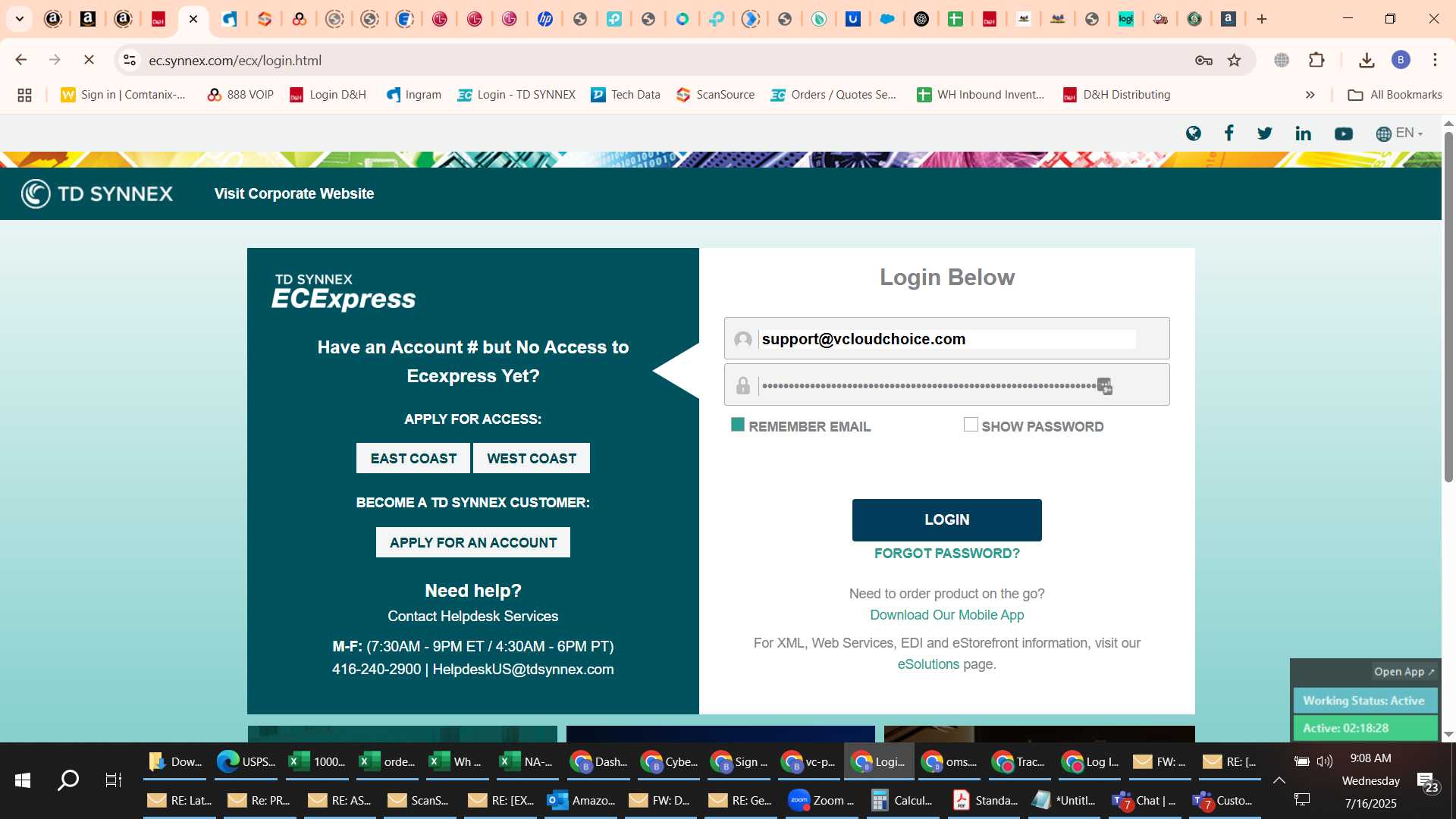Screen dimensions: 1456x819
Task: Switch to the HP tab
Action: 544,19
